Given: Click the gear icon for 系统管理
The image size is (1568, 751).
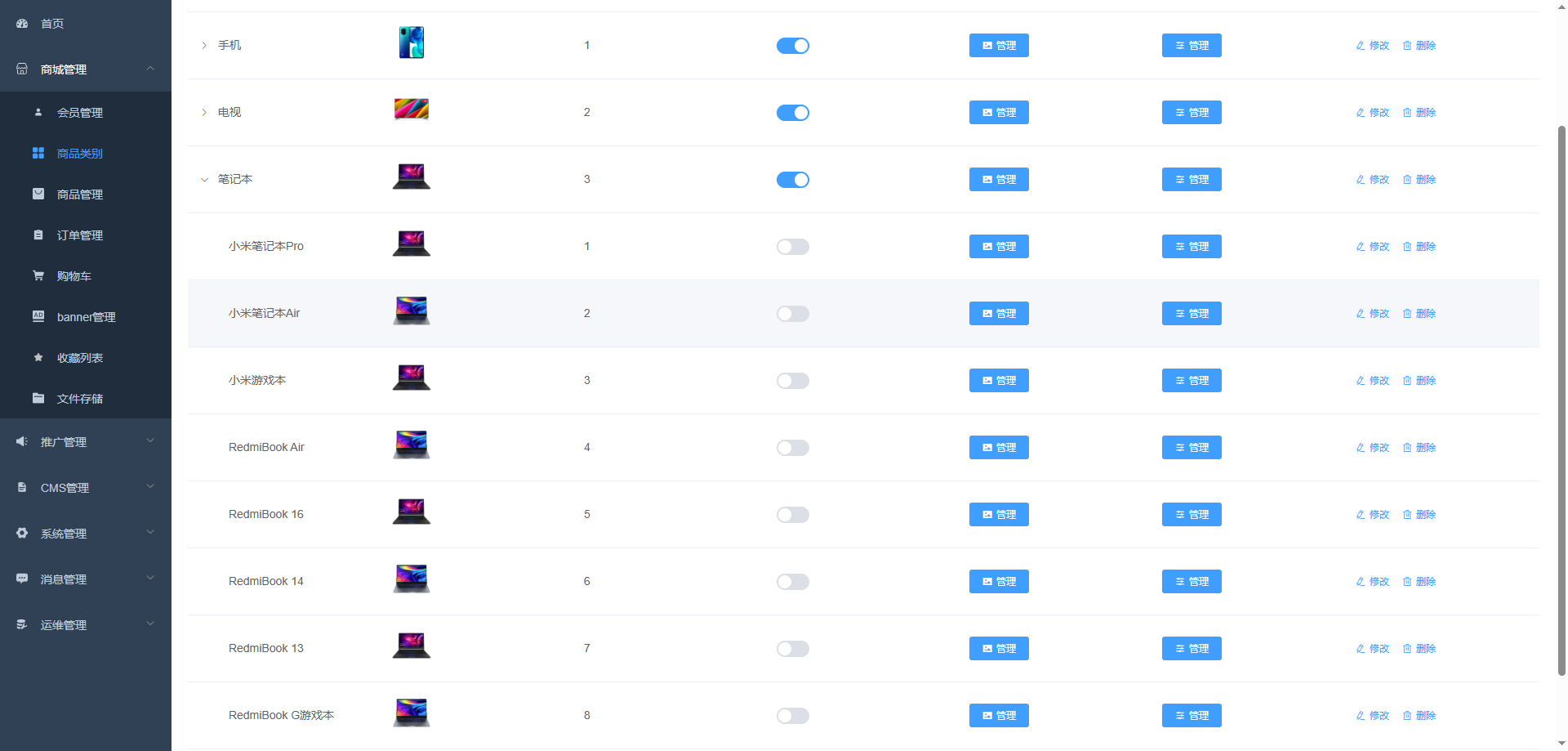Looking at the screenshot, I should [x=22, y=534].
